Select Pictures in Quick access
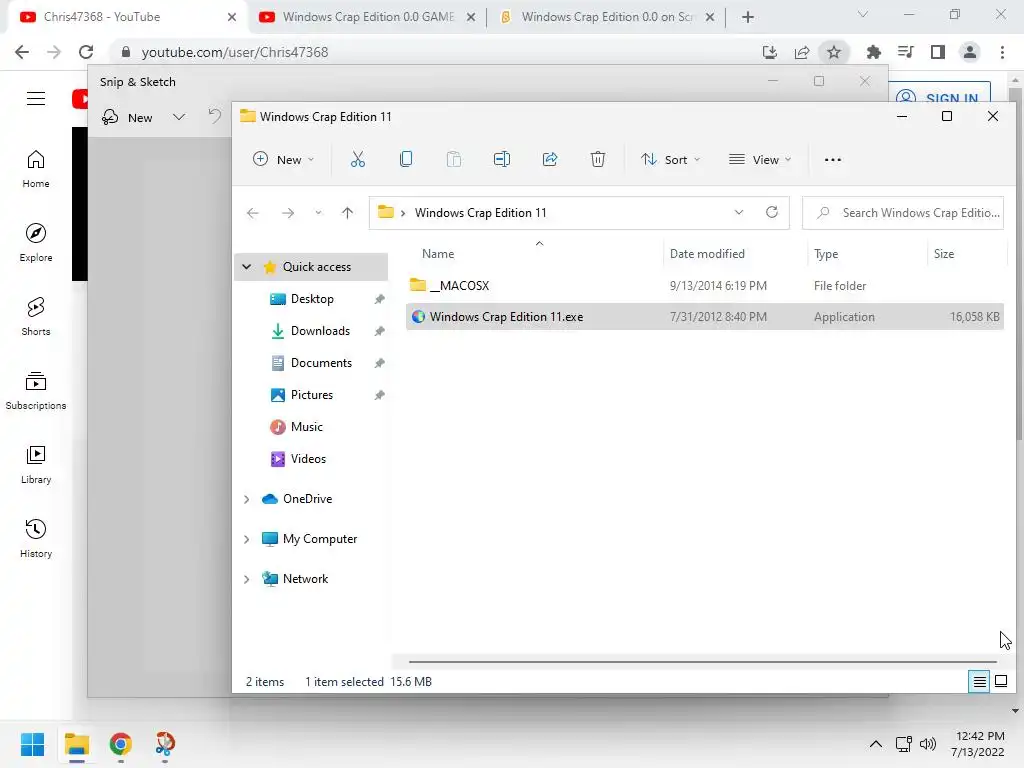 tap(312, 394)
